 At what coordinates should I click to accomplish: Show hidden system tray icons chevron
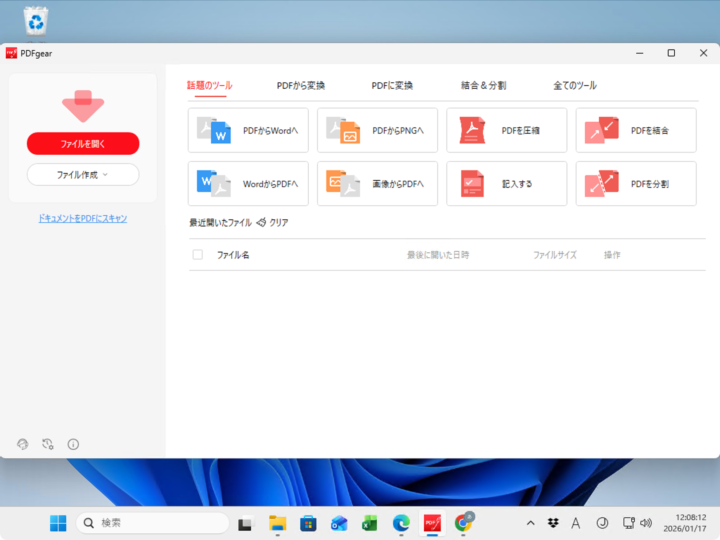(x=530, y=523)
